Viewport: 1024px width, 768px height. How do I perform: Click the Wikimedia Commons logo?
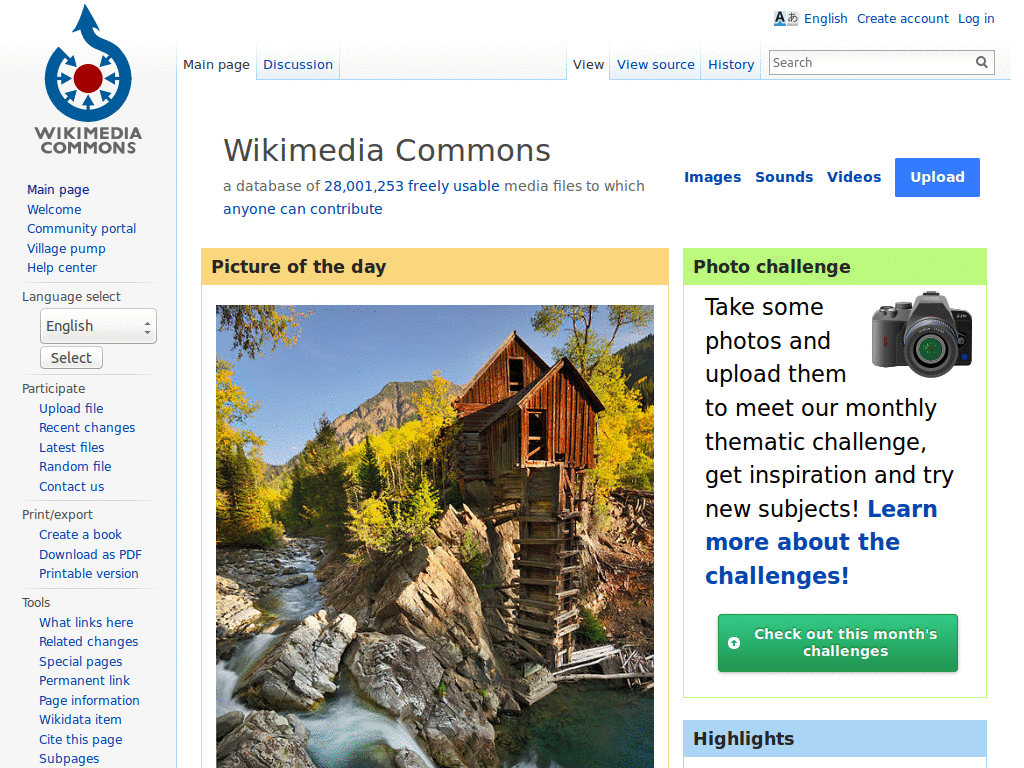(87, 70)
